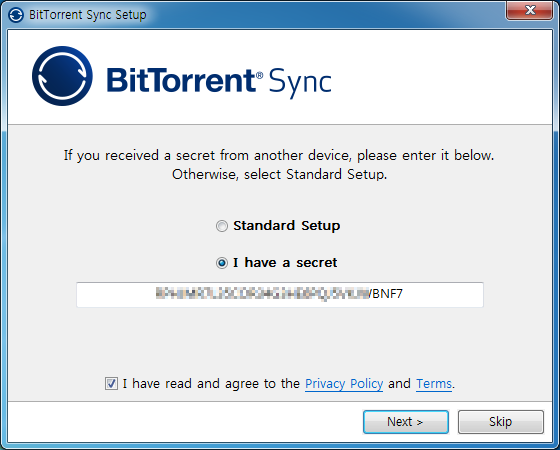560x450 pixels.
Task: Click the BNF7 characters of the secret
Action: tap(388, 294)
